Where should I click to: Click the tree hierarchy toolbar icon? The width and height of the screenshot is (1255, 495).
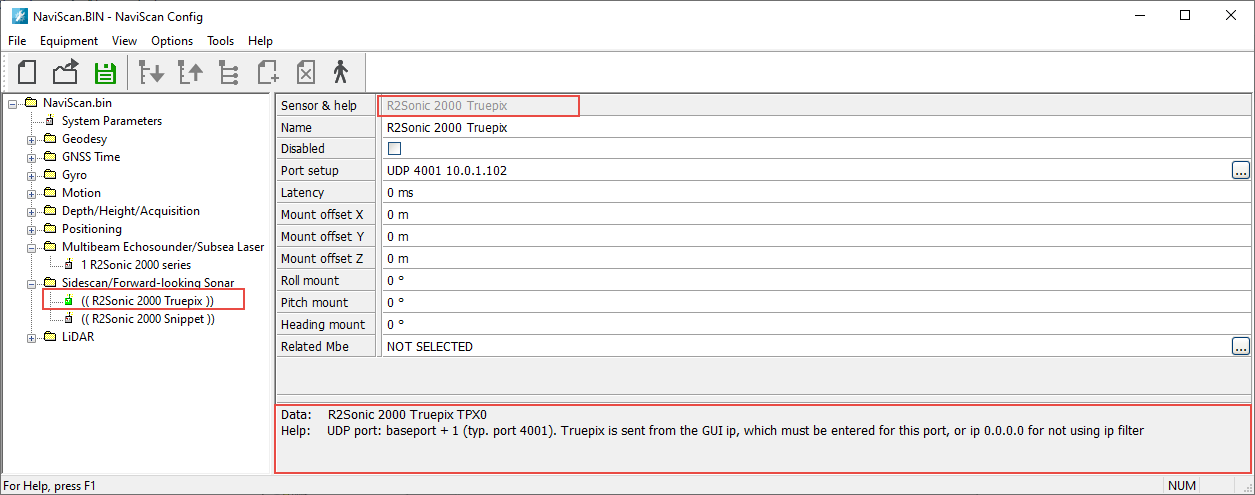(229, 72)
